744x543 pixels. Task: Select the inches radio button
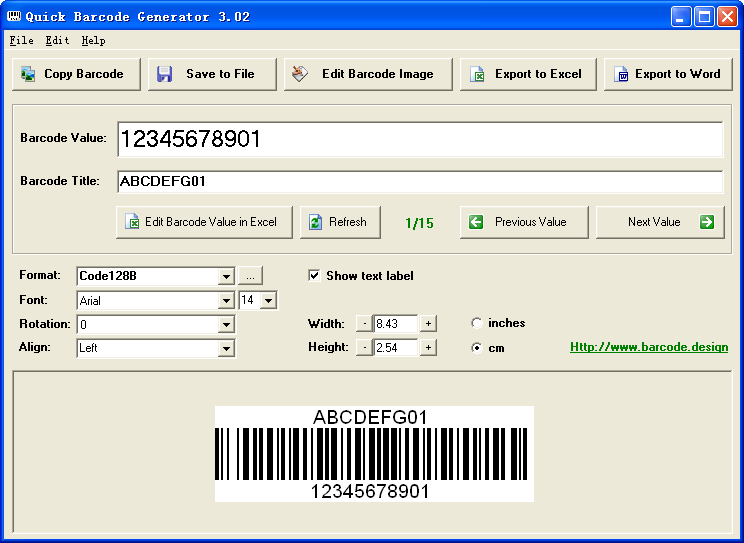click(477, 323)
